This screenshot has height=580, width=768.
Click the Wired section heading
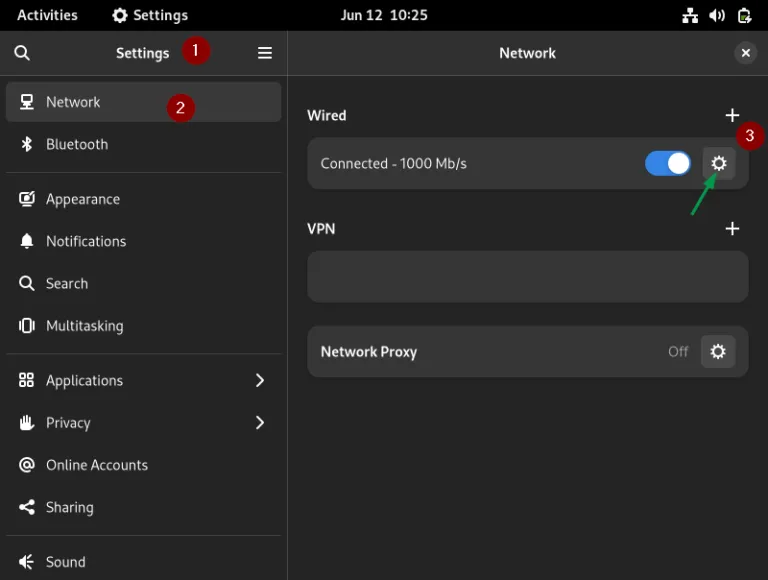coord(327,115)
